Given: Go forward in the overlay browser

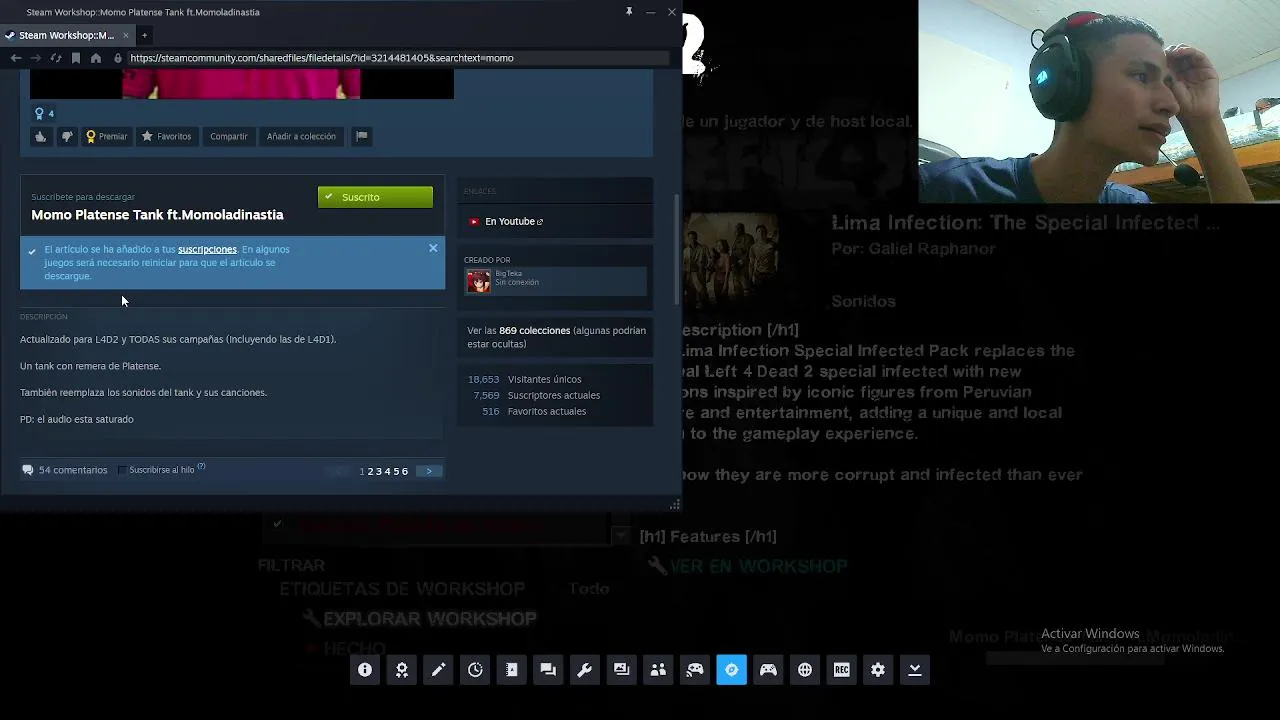Looking at the screenshot, I should pyautogui.click(x=36, y=58).
